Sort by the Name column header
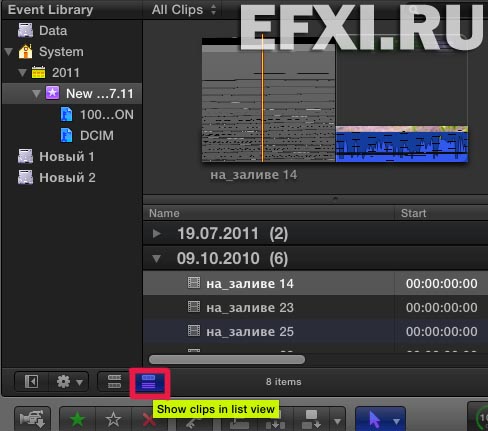Viewport: 488px width, 431px height. (269, 213)
